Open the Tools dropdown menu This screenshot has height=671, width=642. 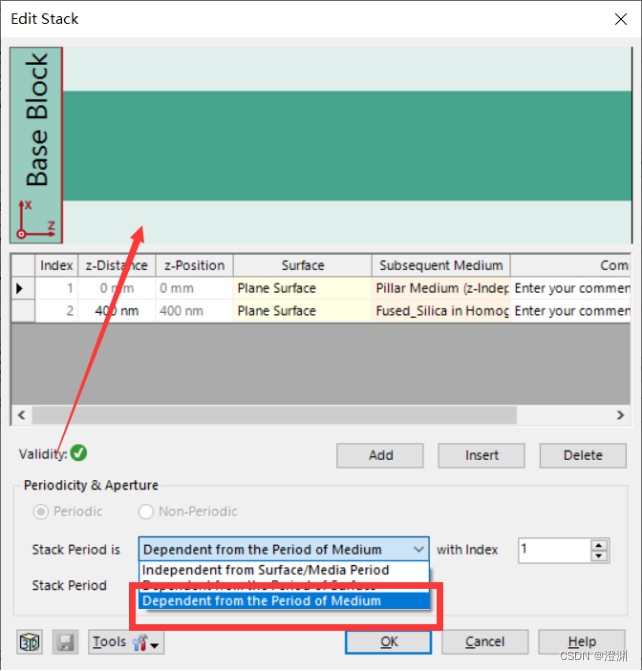(x=126, y=642)
